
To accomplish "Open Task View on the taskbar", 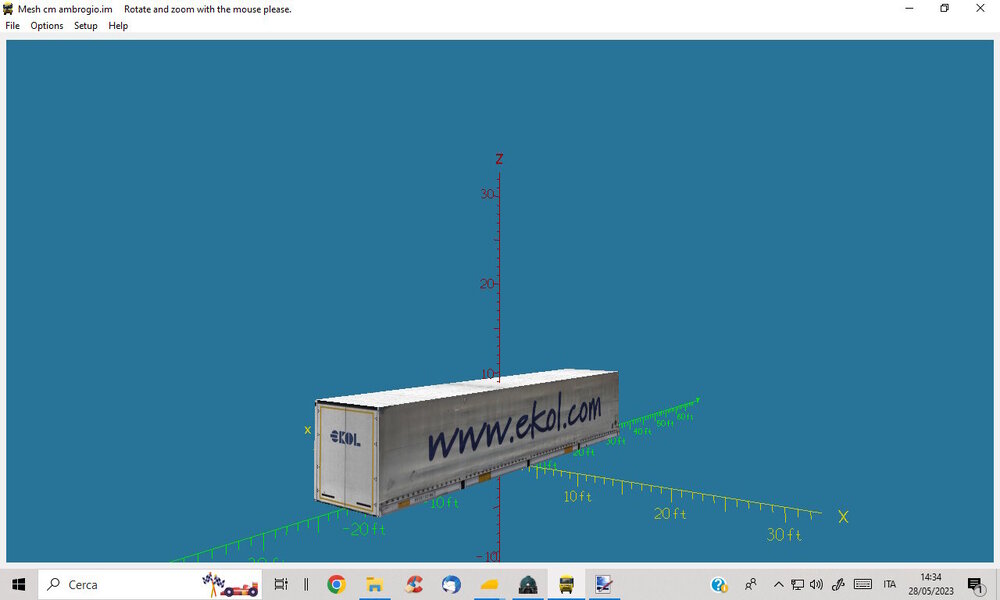I will (281, 584).
